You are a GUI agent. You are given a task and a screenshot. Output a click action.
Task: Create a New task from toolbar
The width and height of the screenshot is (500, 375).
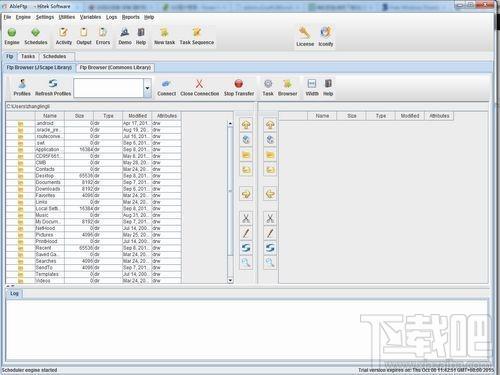tap(164, 33)
